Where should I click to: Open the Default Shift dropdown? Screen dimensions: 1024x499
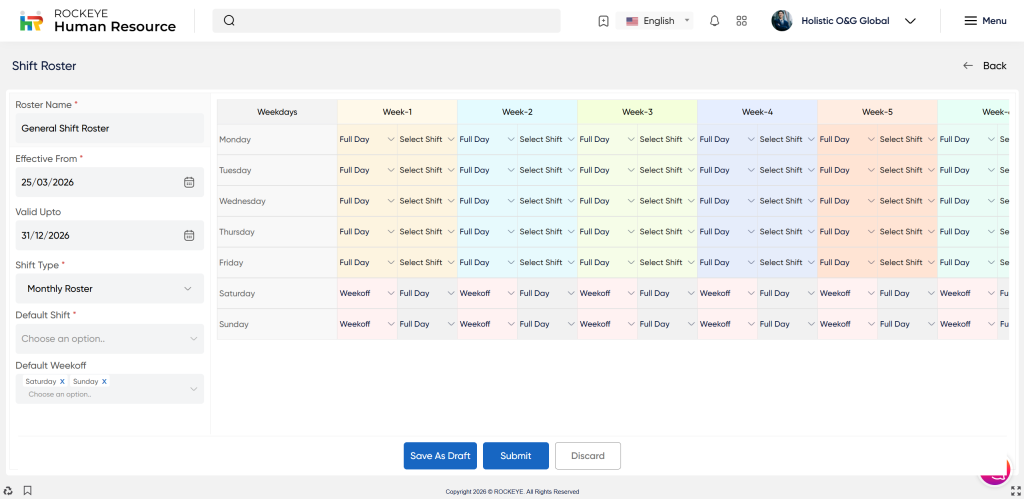[109, 339]
